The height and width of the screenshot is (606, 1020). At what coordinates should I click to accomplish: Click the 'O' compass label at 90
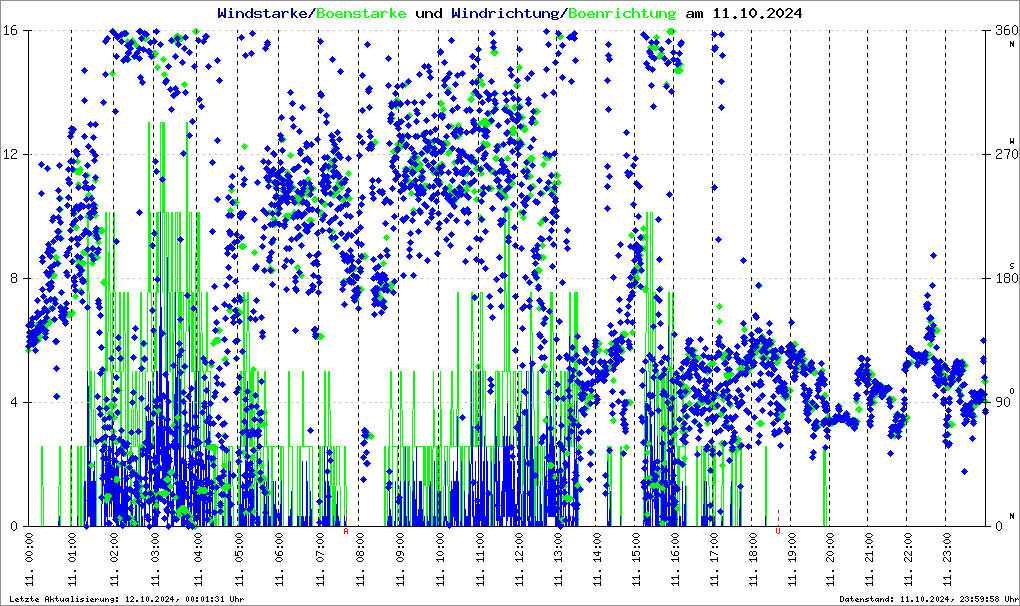point(1012,391)
